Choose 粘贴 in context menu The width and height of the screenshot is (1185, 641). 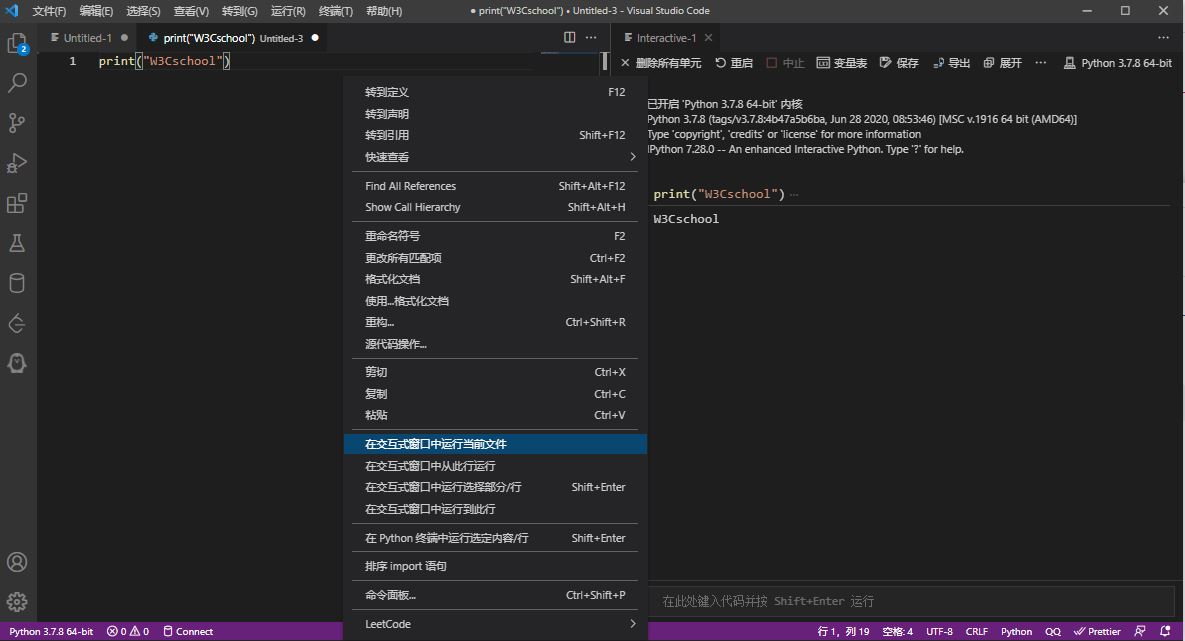pyautogui.click(x=495, y=415)
